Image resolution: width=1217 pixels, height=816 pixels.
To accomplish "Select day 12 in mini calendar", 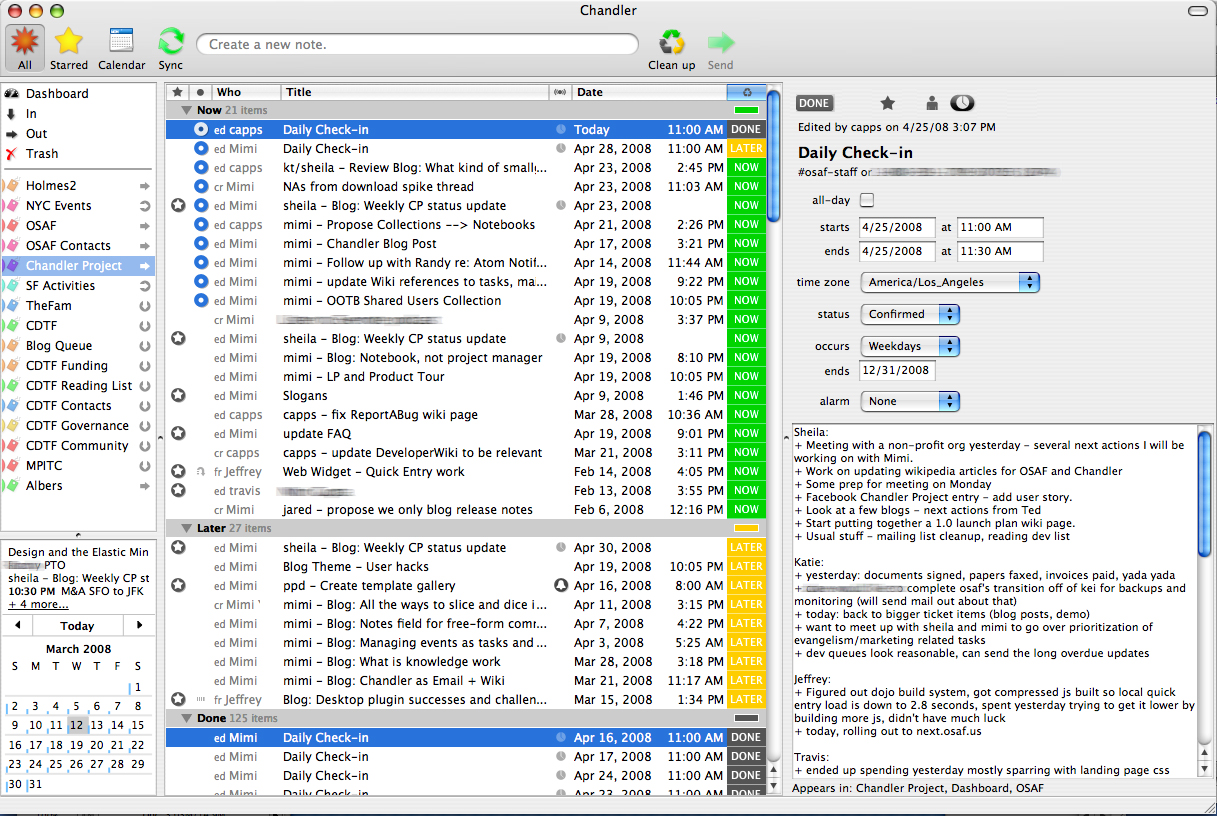I will point(77,726).
